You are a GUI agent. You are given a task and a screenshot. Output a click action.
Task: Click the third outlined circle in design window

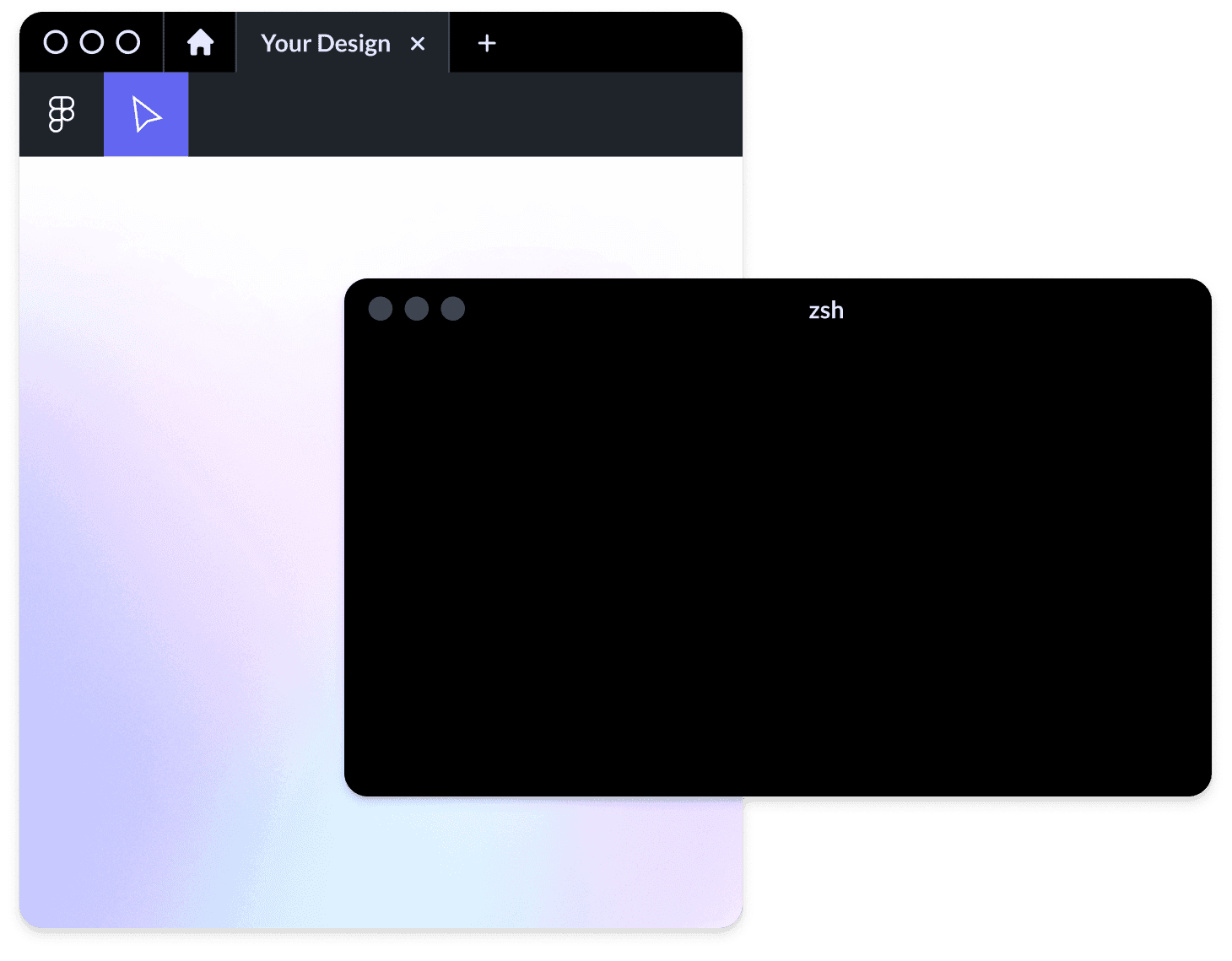pyautogui.click(x=128, y=42)
